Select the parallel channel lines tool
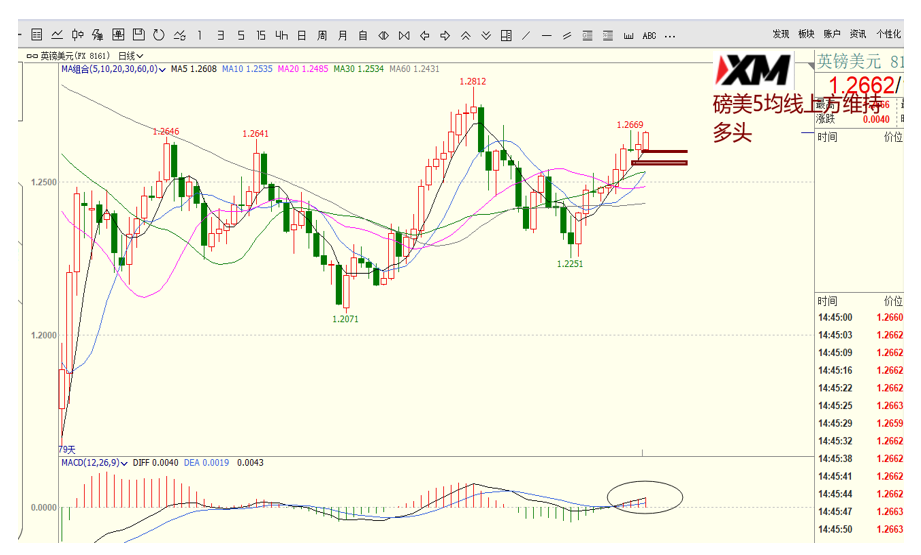 [567, 35]
